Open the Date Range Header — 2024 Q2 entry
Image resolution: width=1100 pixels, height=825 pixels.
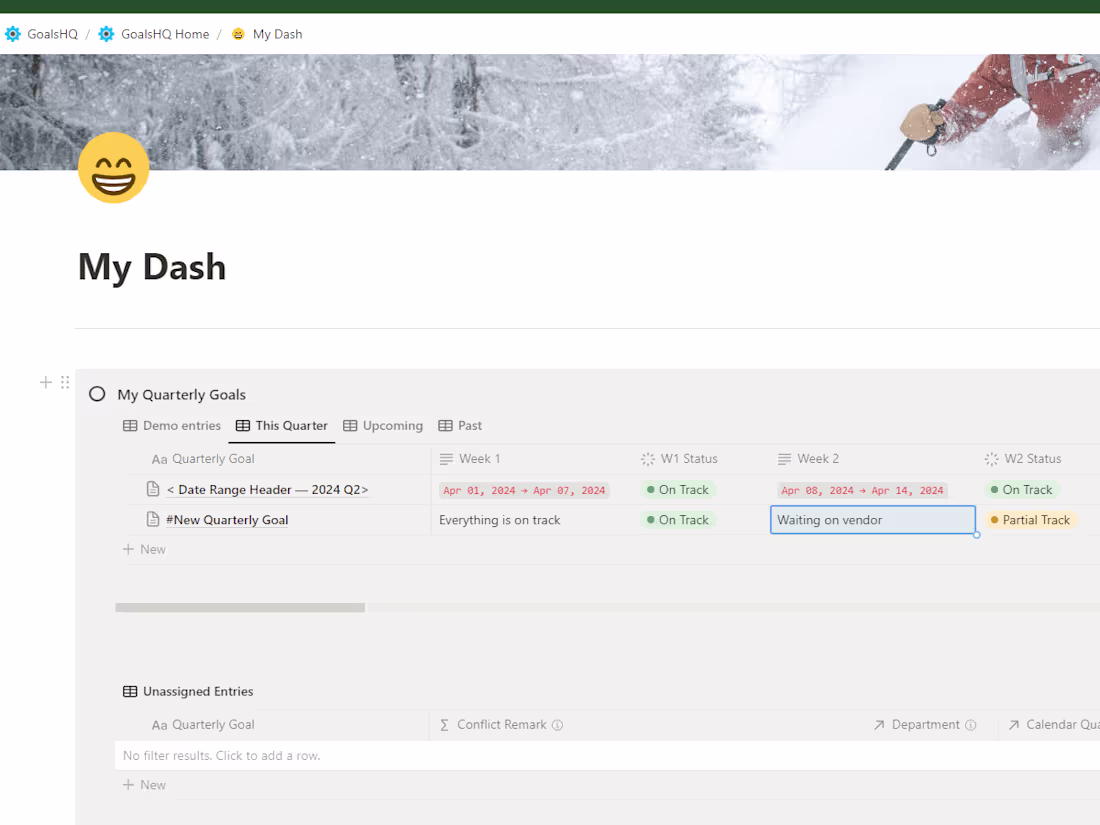click(x=267, y=490)
